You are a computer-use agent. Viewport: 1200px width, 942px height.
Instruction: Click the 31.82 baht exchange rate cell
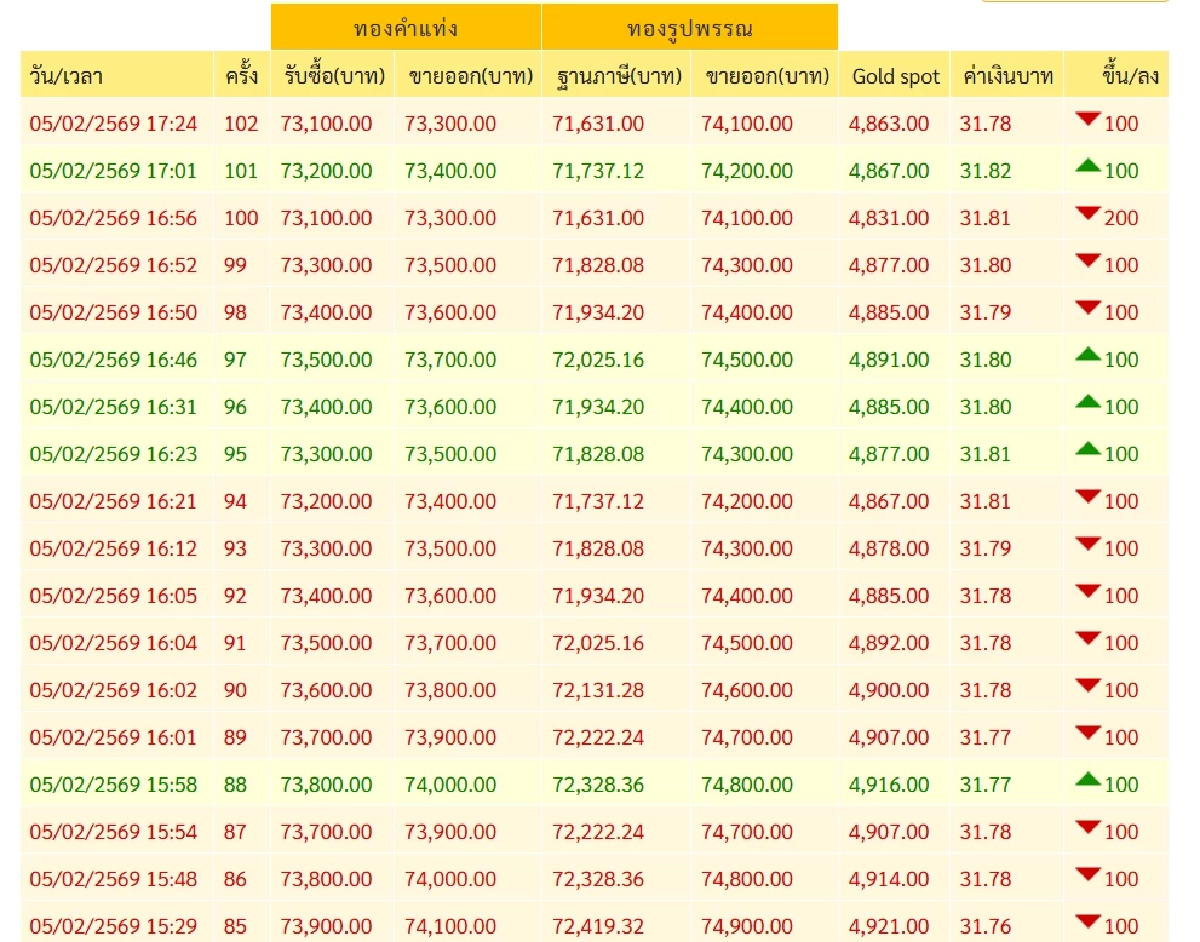tap(985, 171)
